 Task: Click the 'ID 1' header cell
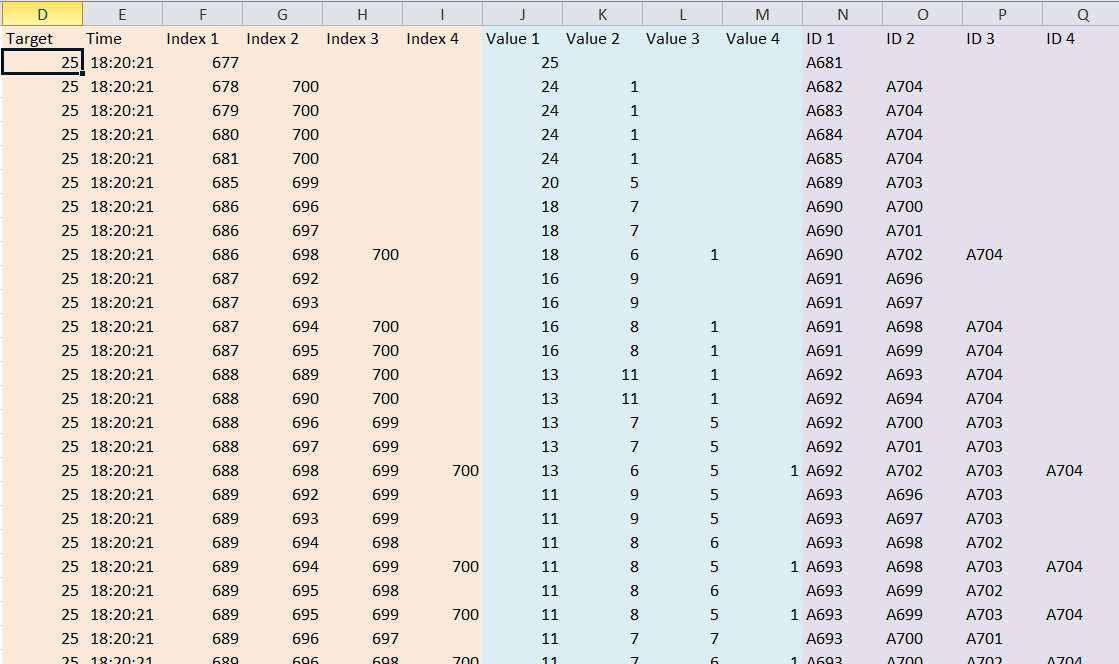pos(842,39)
